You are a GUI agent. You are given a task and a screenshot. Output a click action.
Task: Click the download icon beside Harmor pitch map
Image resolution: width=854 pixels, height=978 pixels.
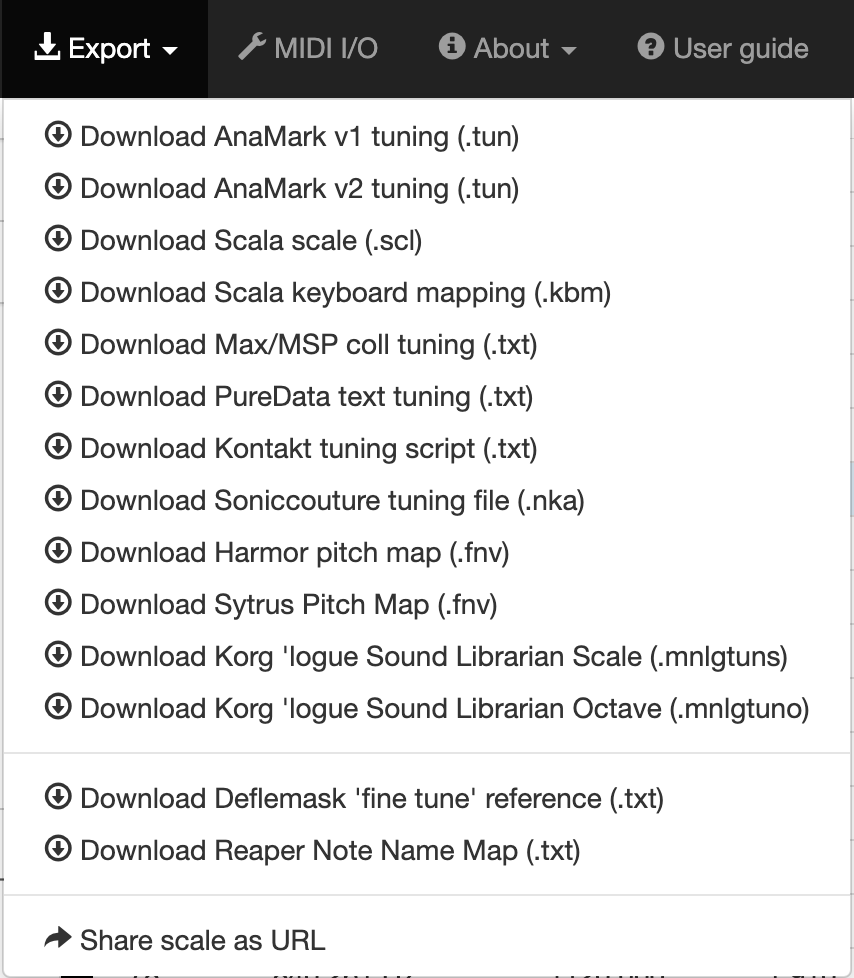(58, 551)
